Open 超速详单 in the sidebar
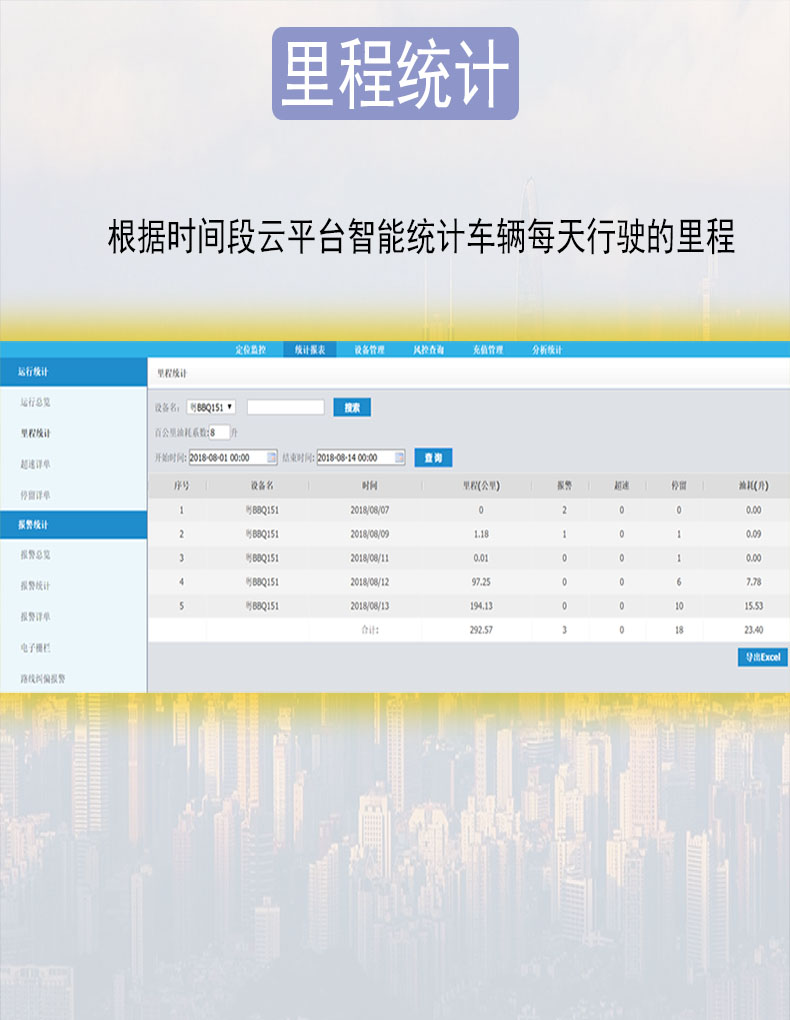 35,464
